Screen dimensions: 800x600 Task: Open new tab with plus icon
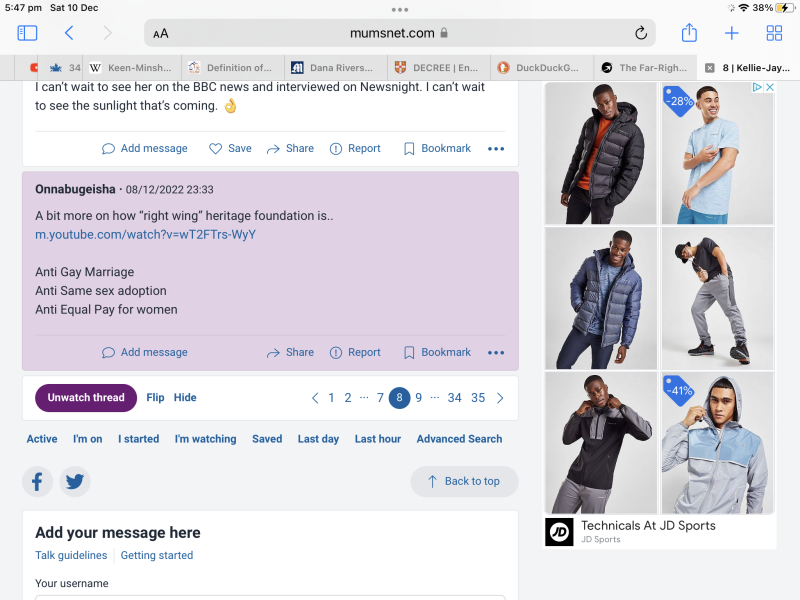click(x=732, y=33)
